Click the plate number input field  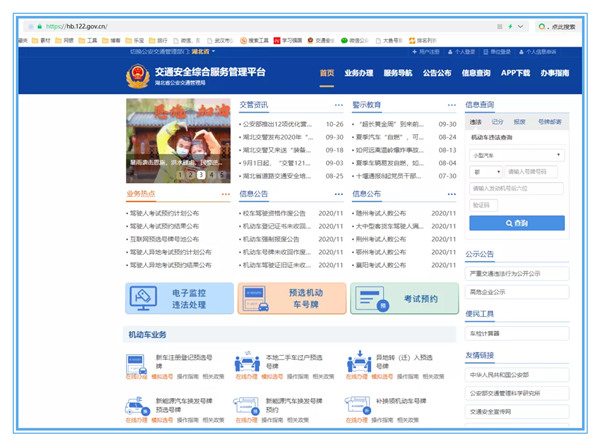point(531,172)
